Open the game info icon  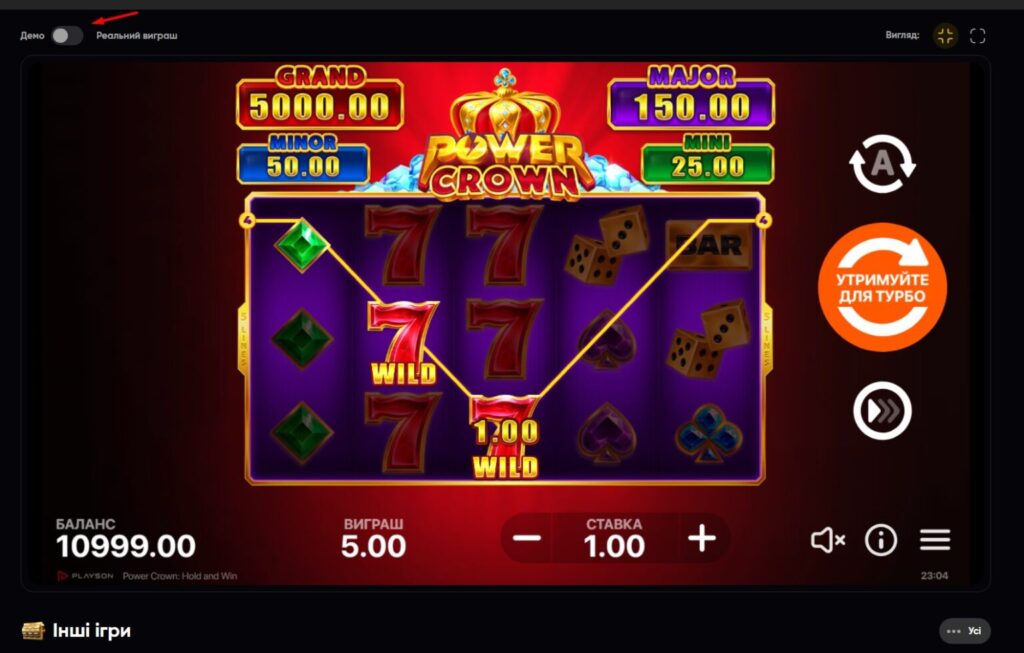coord(881,540)
